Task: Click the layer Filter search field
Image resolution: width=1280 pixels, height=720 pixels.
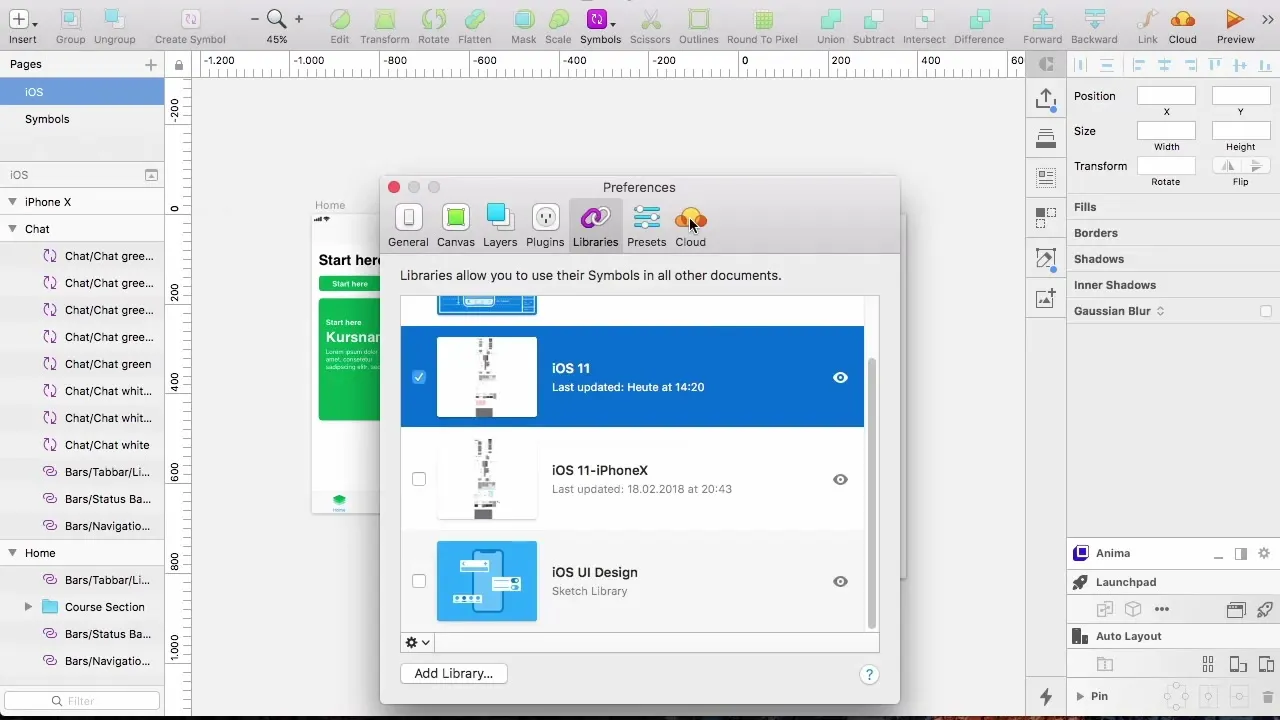Action: pyautogui.click(x=82, y=701)
